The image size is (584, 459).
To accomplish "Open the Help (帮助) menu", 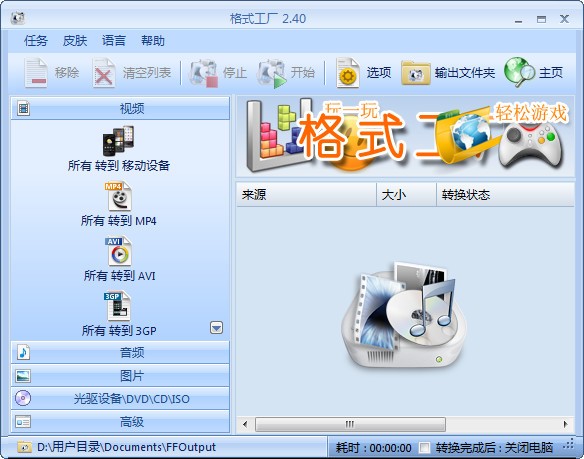I will coord(153,40).
